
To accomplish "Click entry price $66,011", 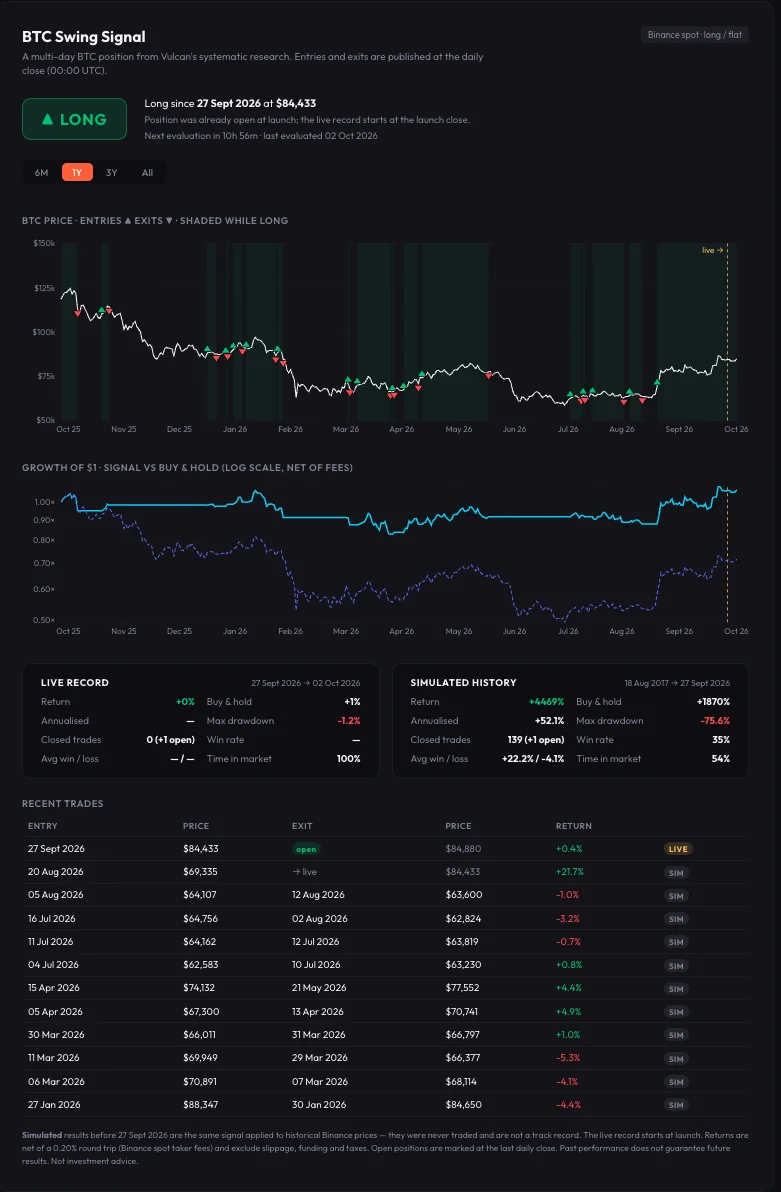I will click(198, 1035).
